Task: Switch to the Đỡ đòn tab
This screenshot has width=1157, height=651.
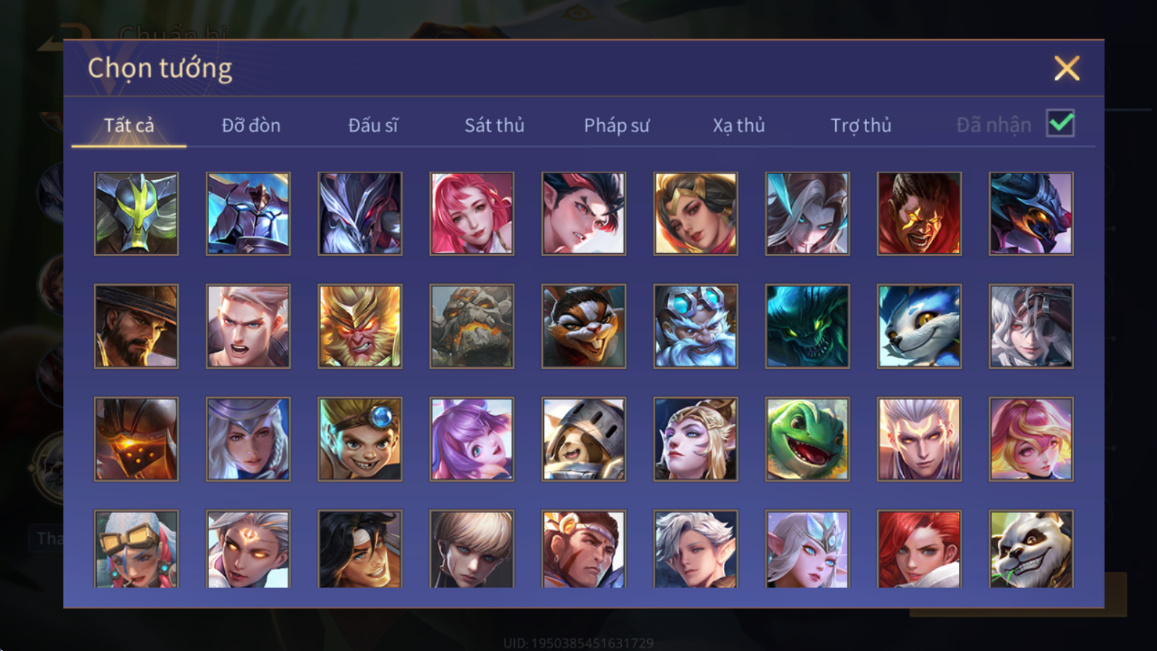Action: [x=251, y=125]
